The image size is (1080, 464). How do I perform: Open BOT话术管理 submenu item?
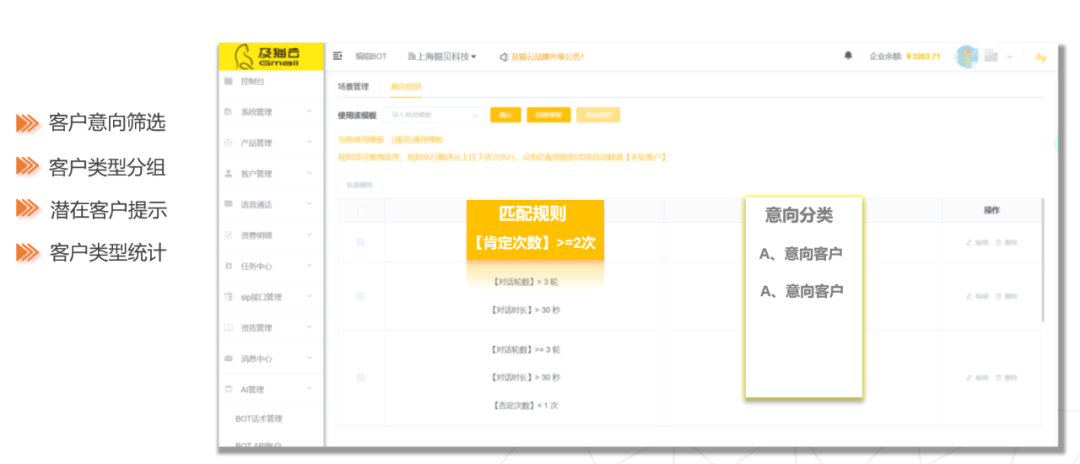[x=258, y=418]
